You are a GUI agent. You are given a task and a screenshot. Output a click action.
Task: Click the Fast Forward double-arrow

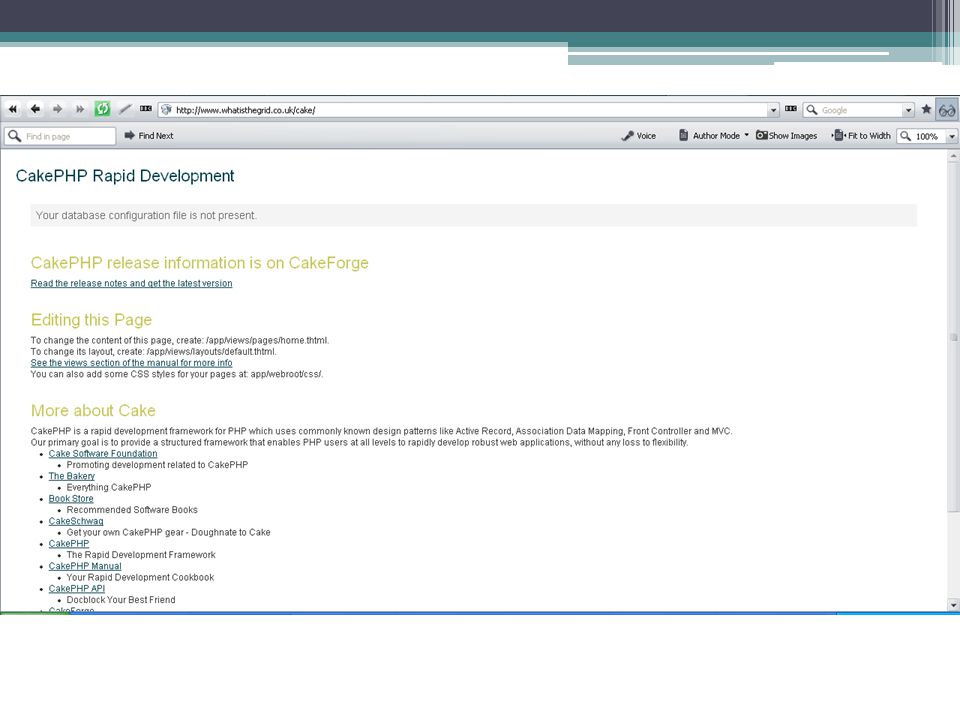pos(80,110)
